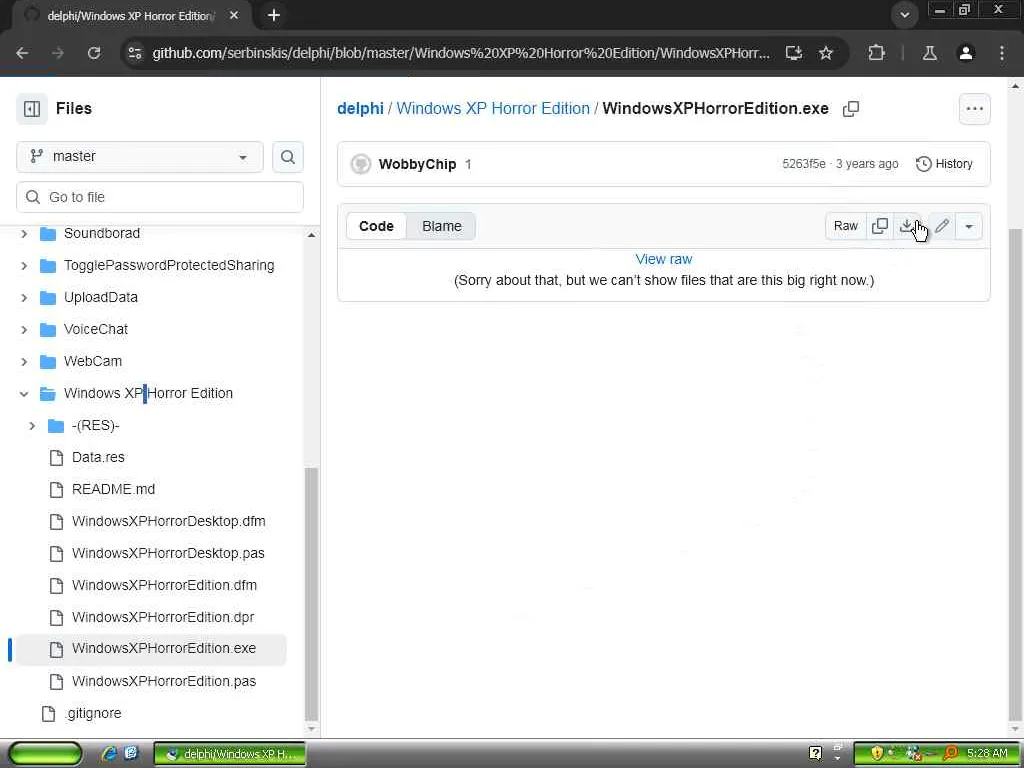This screenshot has width=1024, height=768.
Task: Click the help question mark tray icon
Action: point(815,754)
